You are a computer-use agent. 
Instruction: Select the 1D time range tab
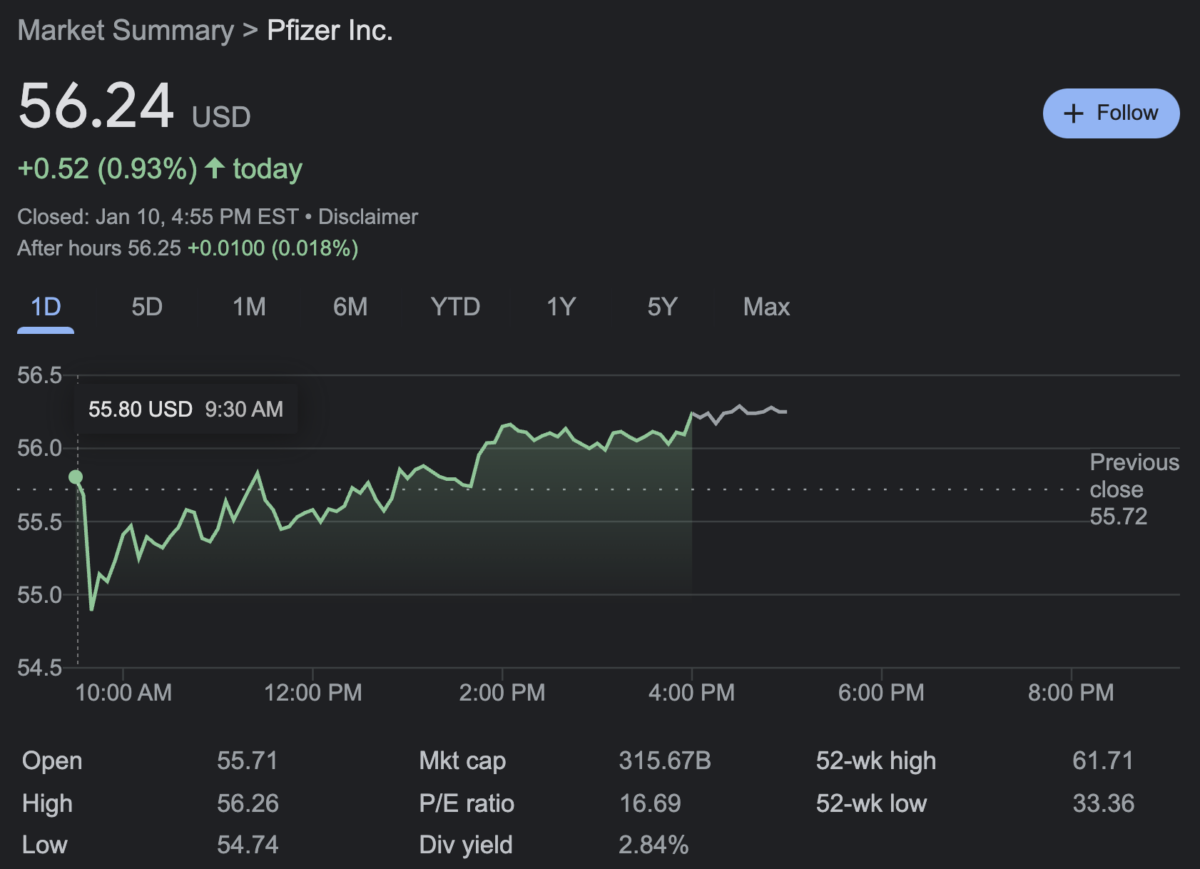[x=46, y=307]
